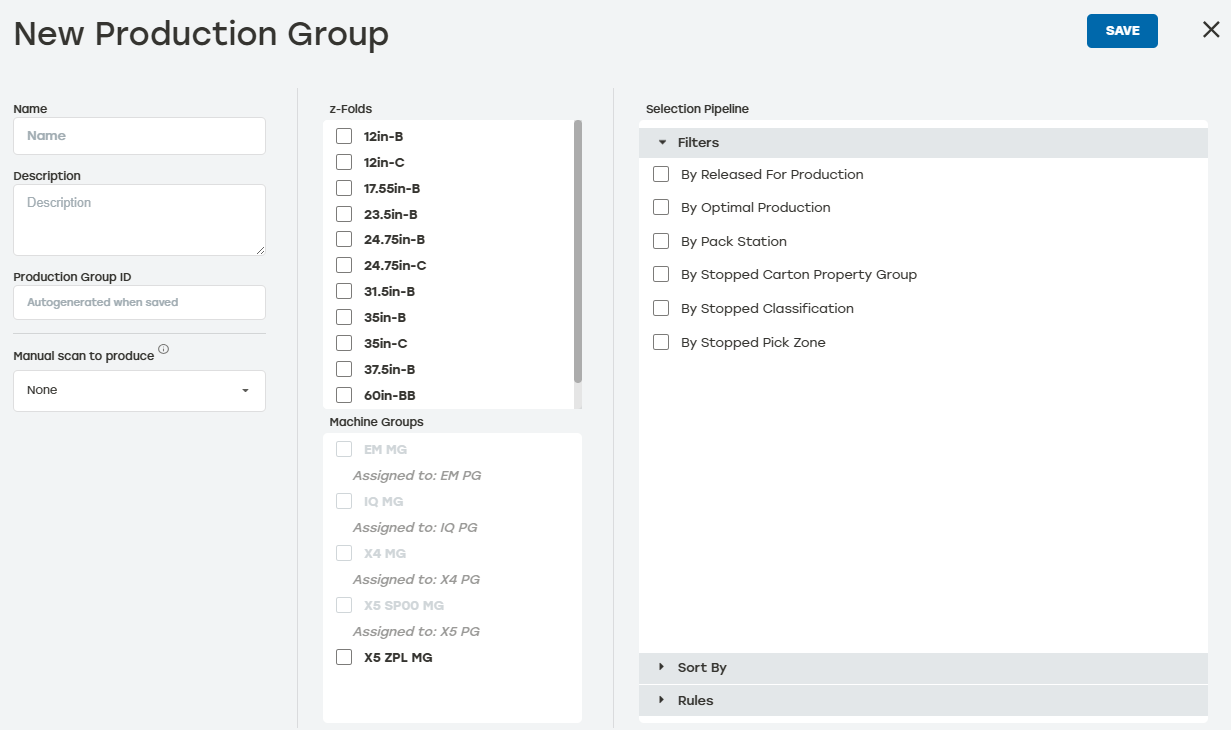Image resolution: width=1231 pixels, height=730 pixels.
Task: Click the info icon beside Manual scan to produce
Action: pyautogui.click(x=164, y=349)
